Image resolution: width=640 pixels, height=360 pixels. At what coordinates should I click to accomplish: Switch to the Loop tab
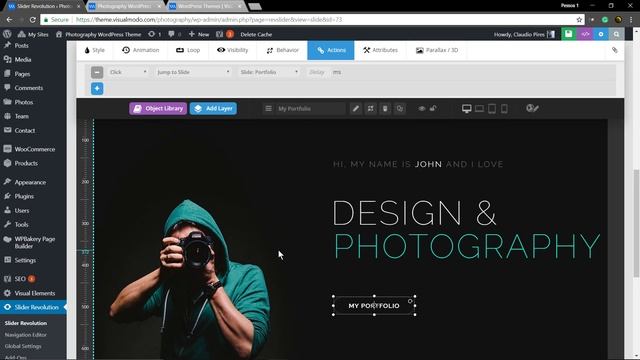coord(188,50)
